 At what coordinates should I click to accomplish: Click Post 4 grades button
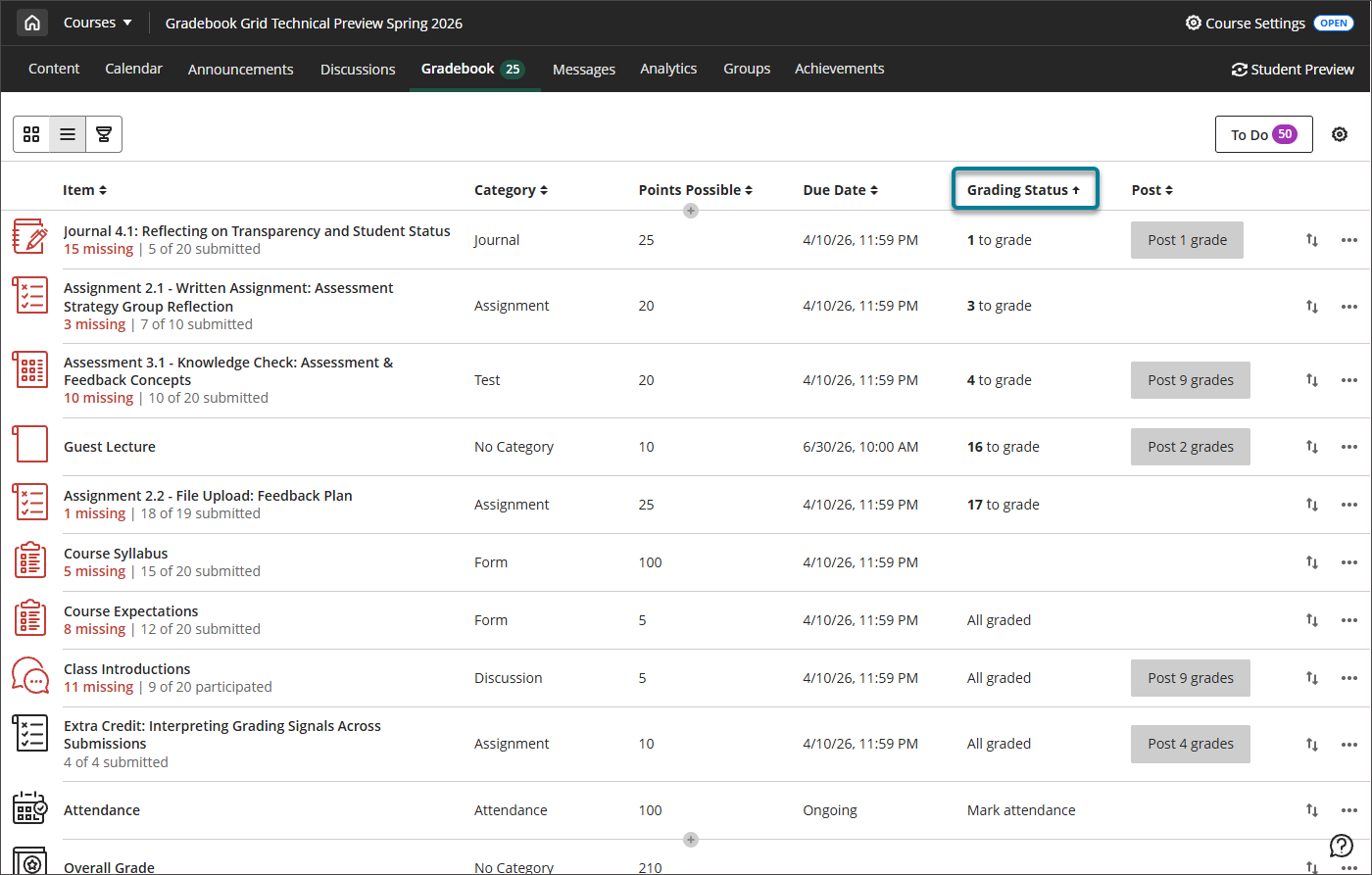1191,744
